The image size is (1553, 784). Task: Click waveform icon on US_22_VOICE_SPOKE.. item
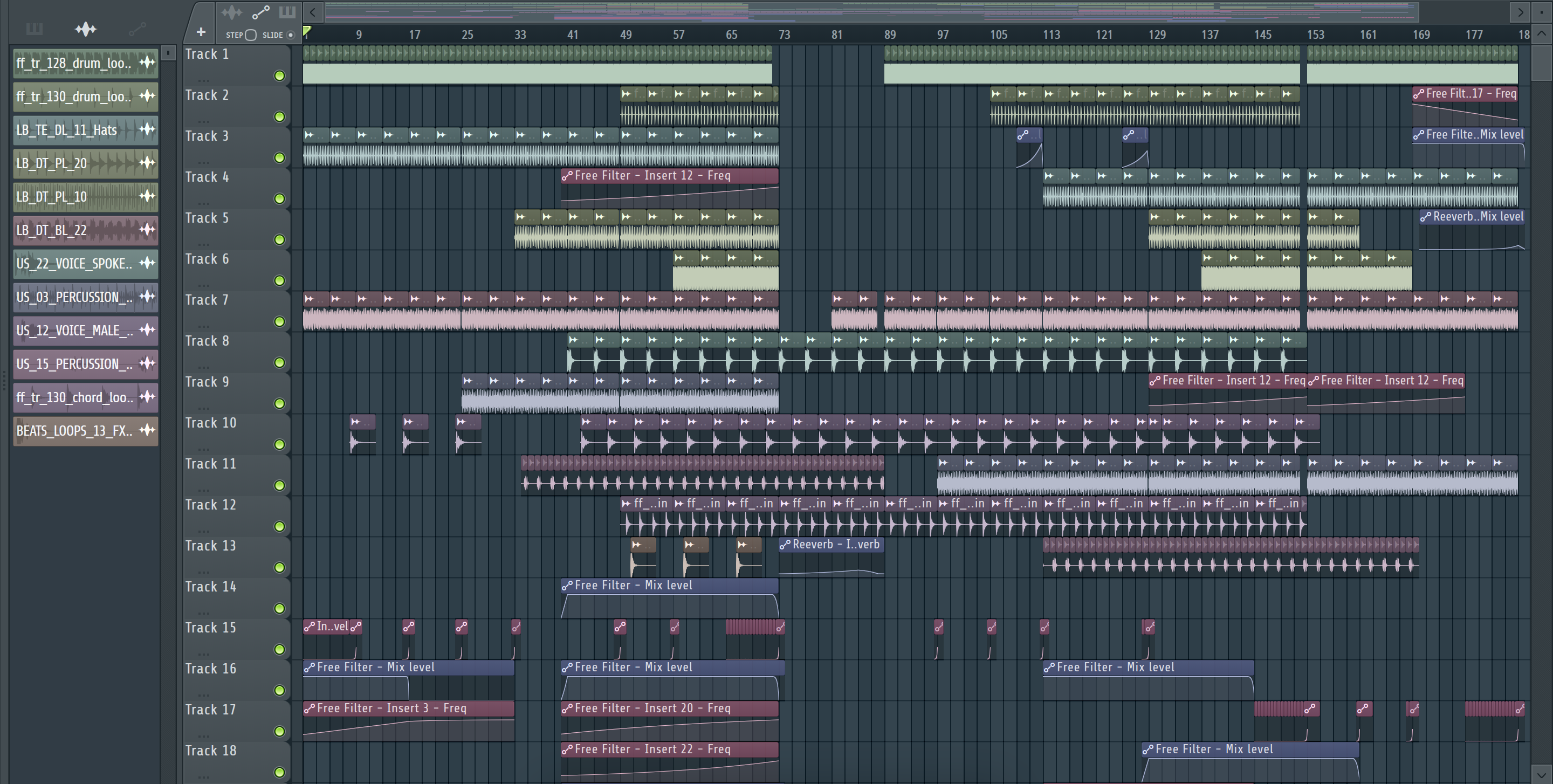(x=147, y=263)
